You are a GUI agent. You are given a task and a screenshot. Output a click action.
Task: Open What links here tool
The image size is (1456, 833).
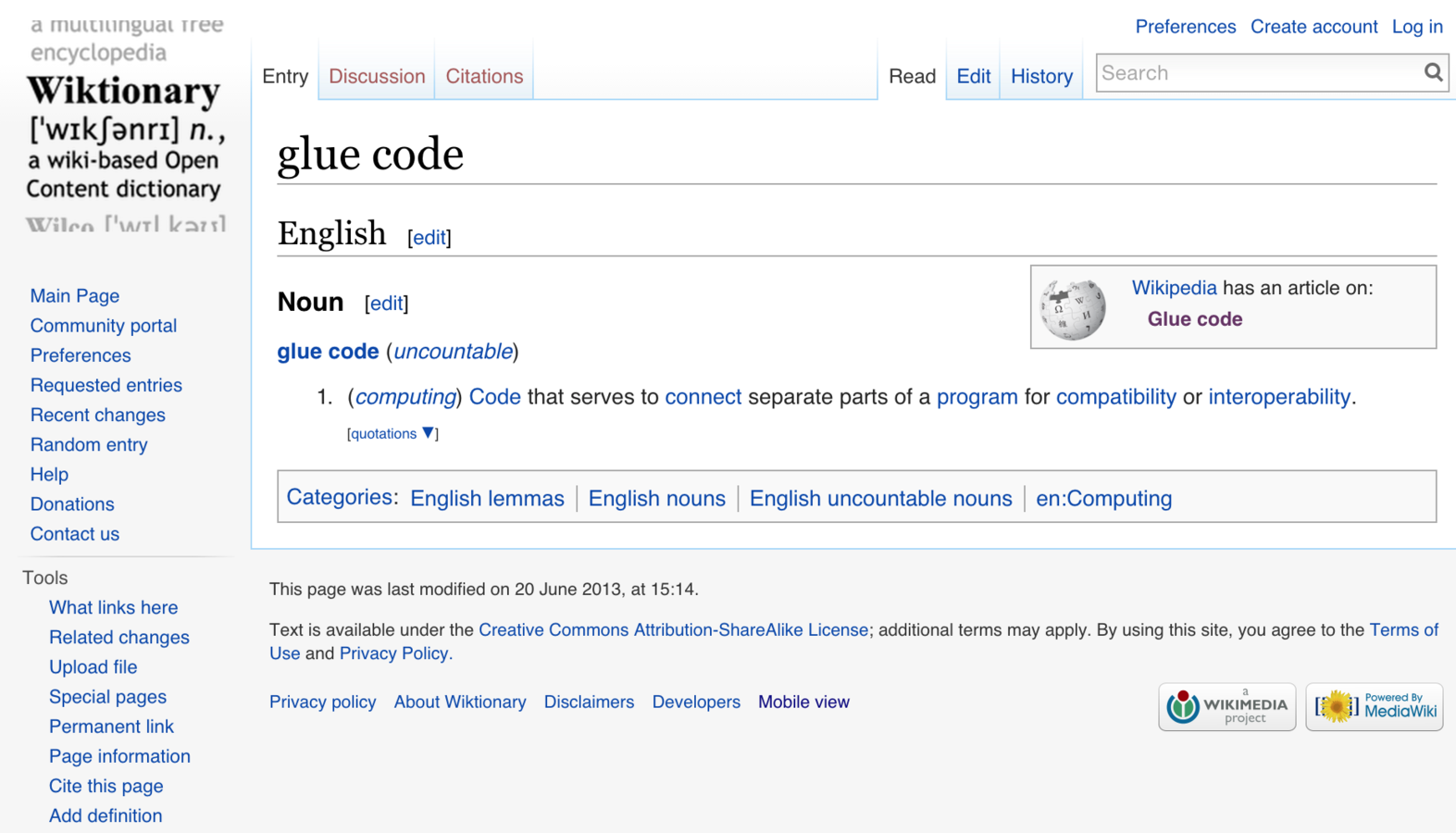click(113, 608)
